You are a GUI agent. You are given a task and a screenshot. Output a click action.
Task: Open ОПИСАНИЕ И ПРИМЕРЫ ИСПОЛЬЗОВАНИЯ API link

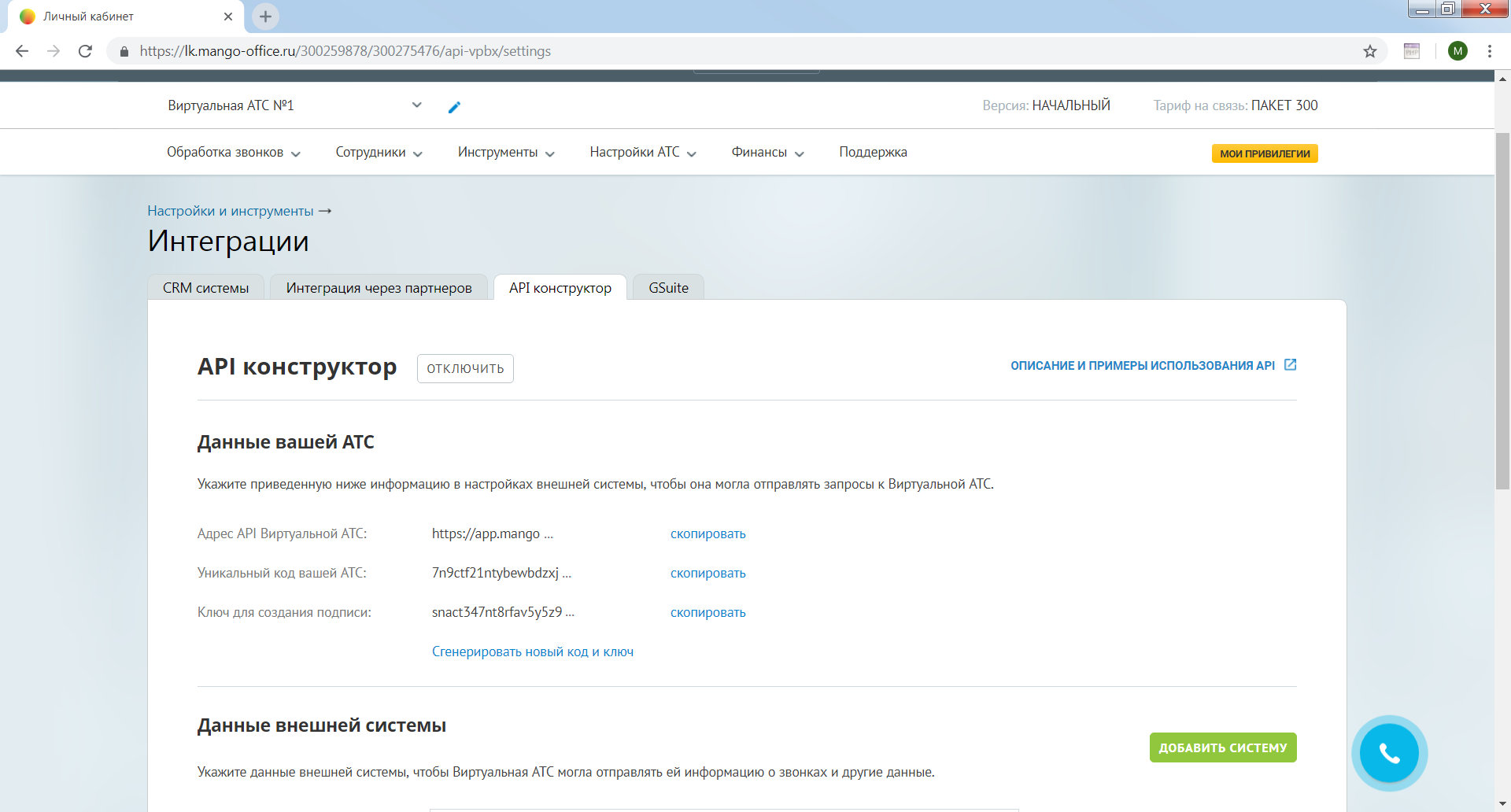[1143, 366]
